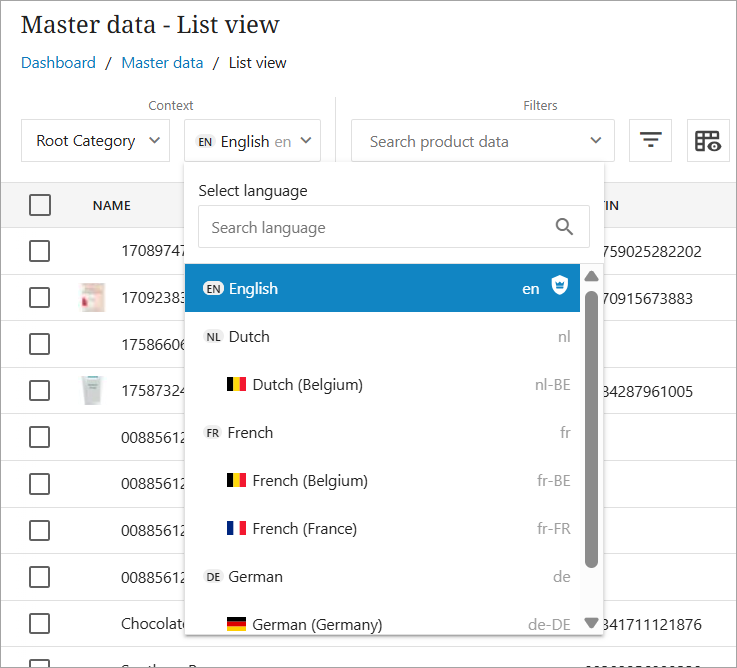Collapse the English language selector dropdown

pos(252,141)
